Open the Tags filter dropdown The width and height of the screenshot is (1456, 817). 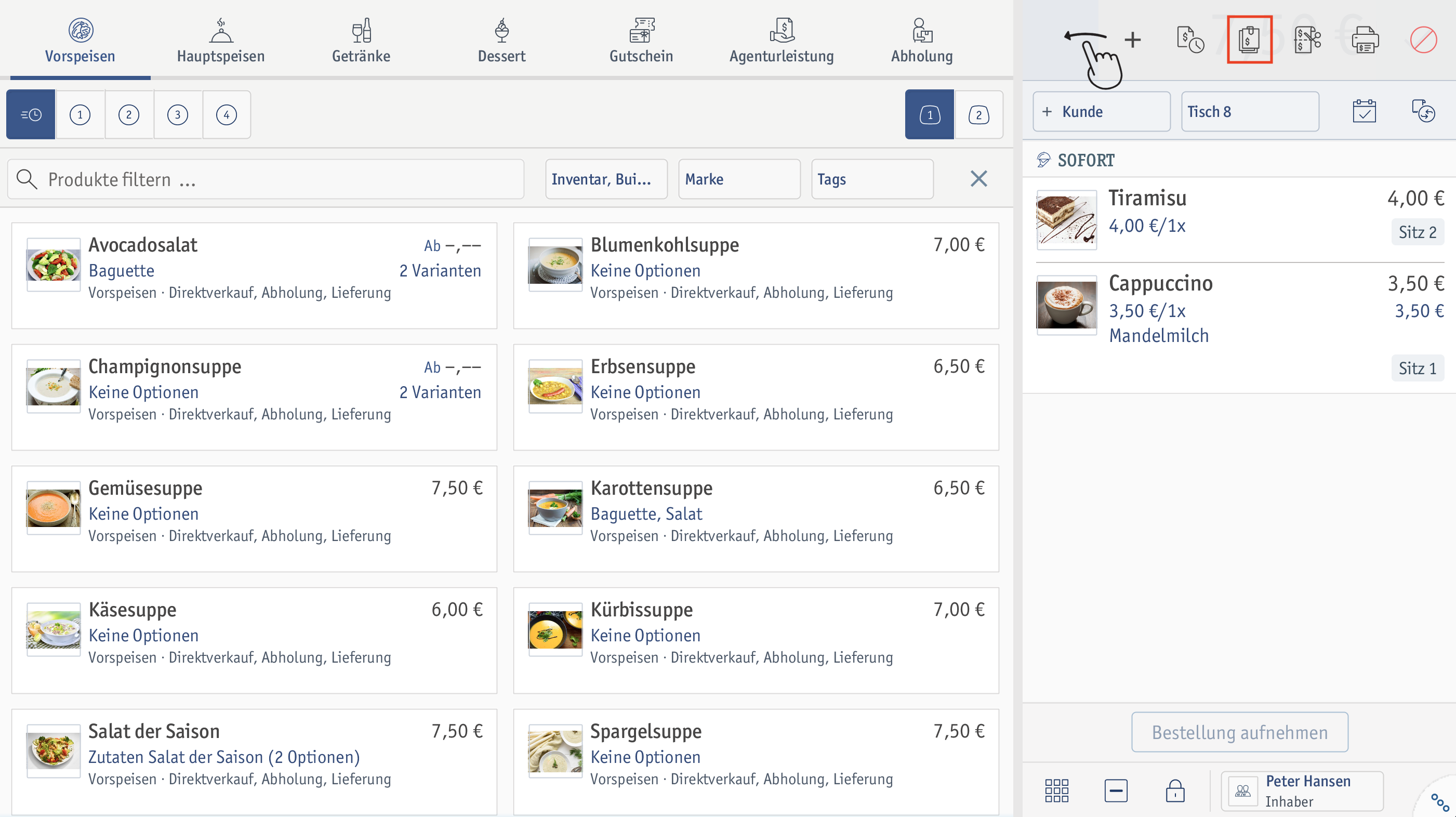coord(872,179)
